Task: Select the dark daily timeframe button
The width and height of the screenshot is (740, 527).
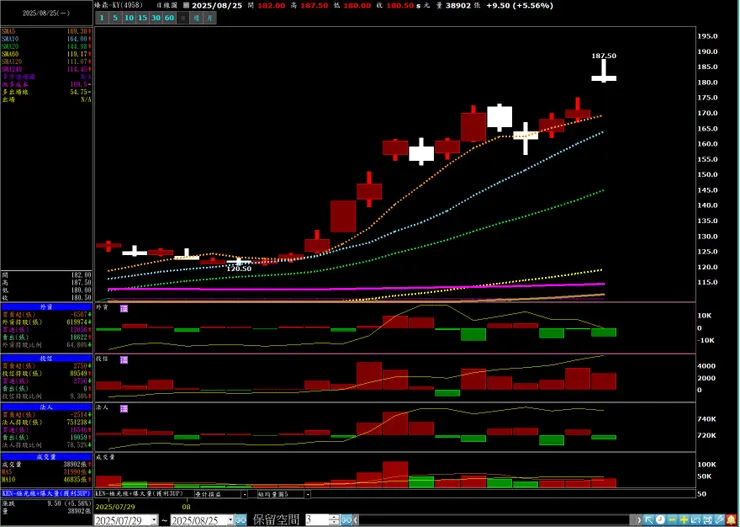Action: click(183, 18)
